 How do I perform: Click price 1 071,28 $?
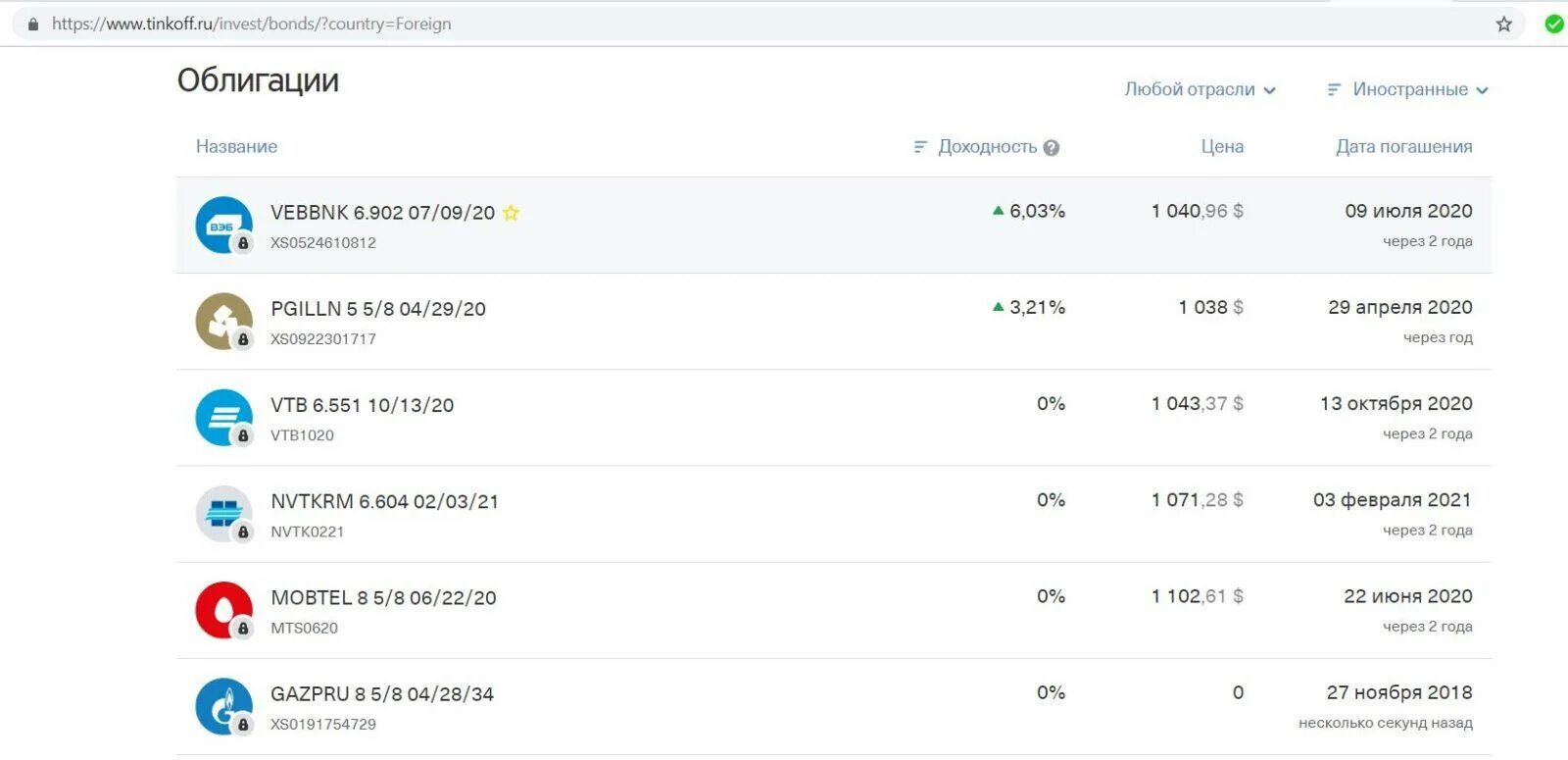(x=1198, y=499)
